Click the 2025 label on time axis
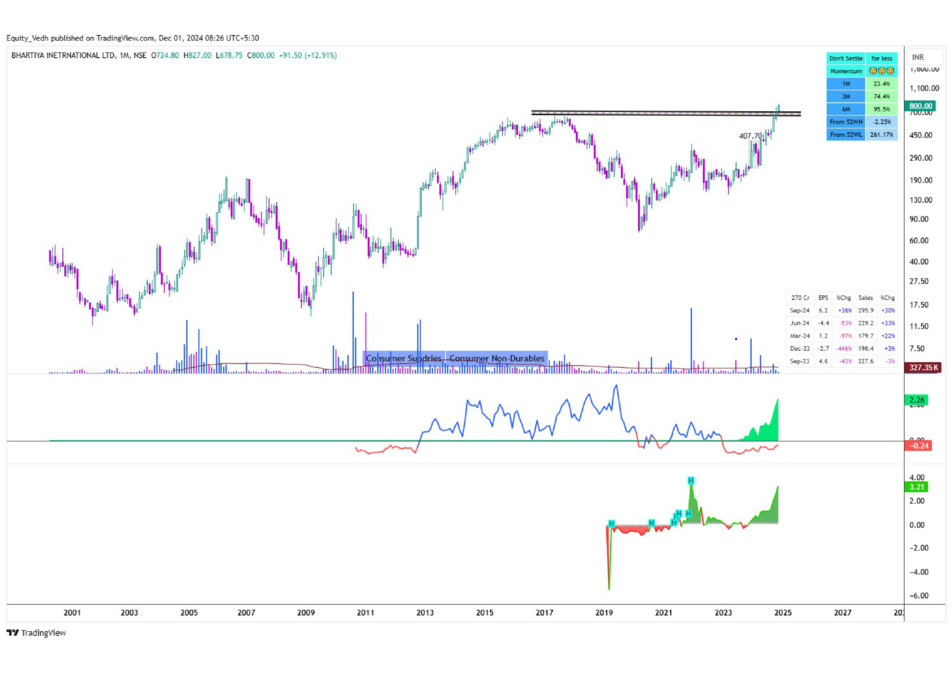952x673 pixels. click(783, 613)
